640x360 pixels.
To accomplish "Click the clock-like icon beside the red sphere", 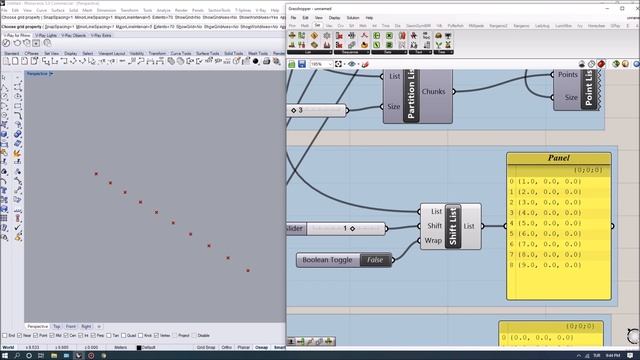I will click(591, 64).
